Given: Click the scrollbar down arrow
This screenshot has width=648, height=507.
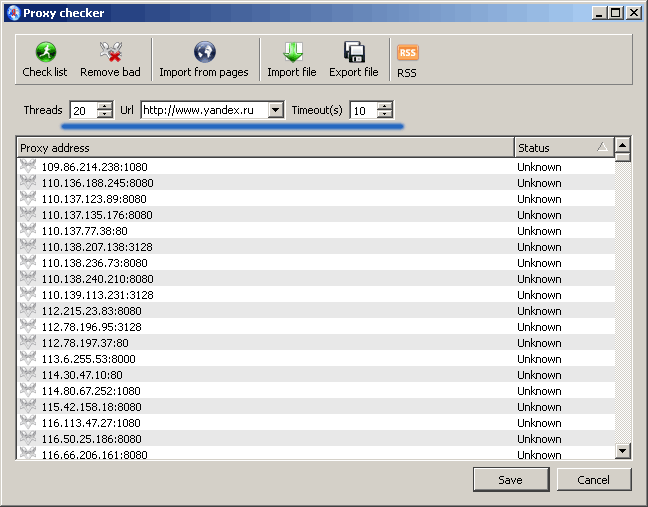Looking at the screenshot, I should pos(623,450).
